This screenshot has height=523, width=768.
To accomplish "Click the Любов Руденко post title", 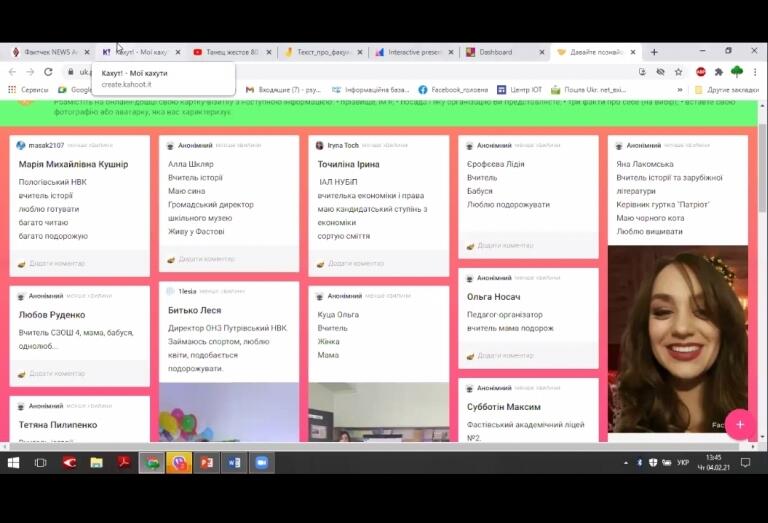I will tap(52, 315).
